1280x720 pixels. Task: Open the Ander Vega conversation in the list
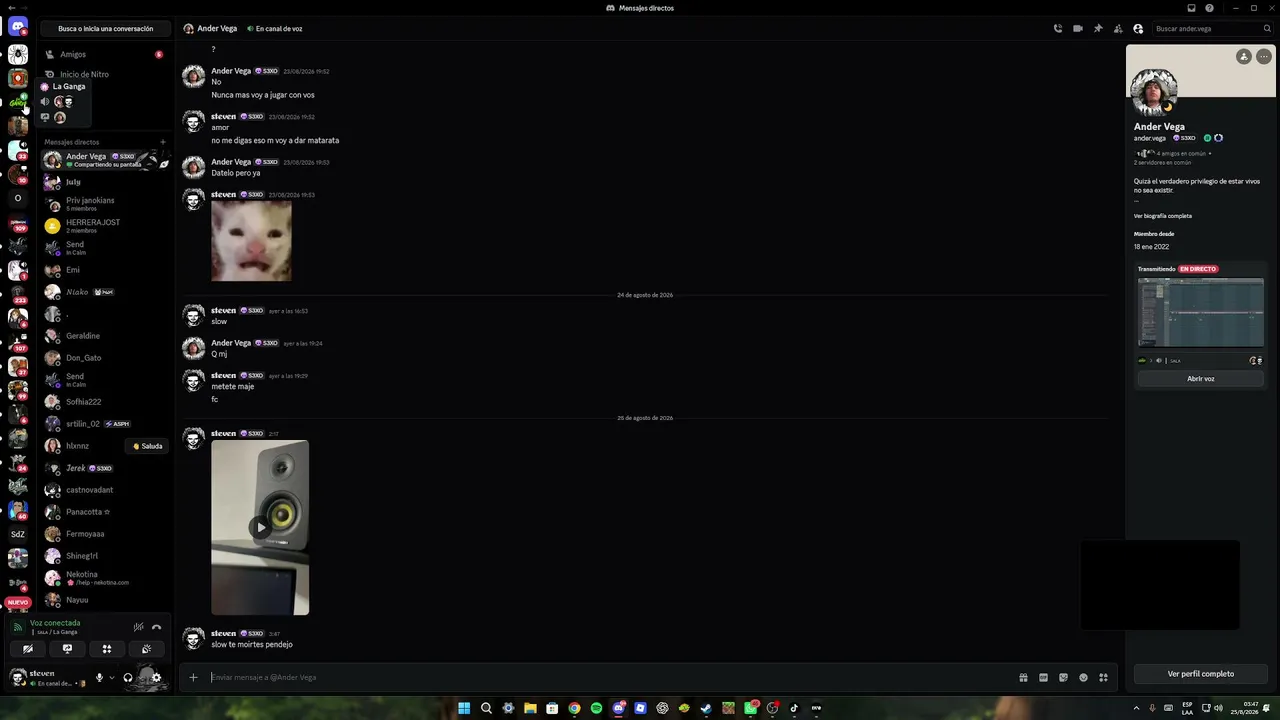(105, 160)
